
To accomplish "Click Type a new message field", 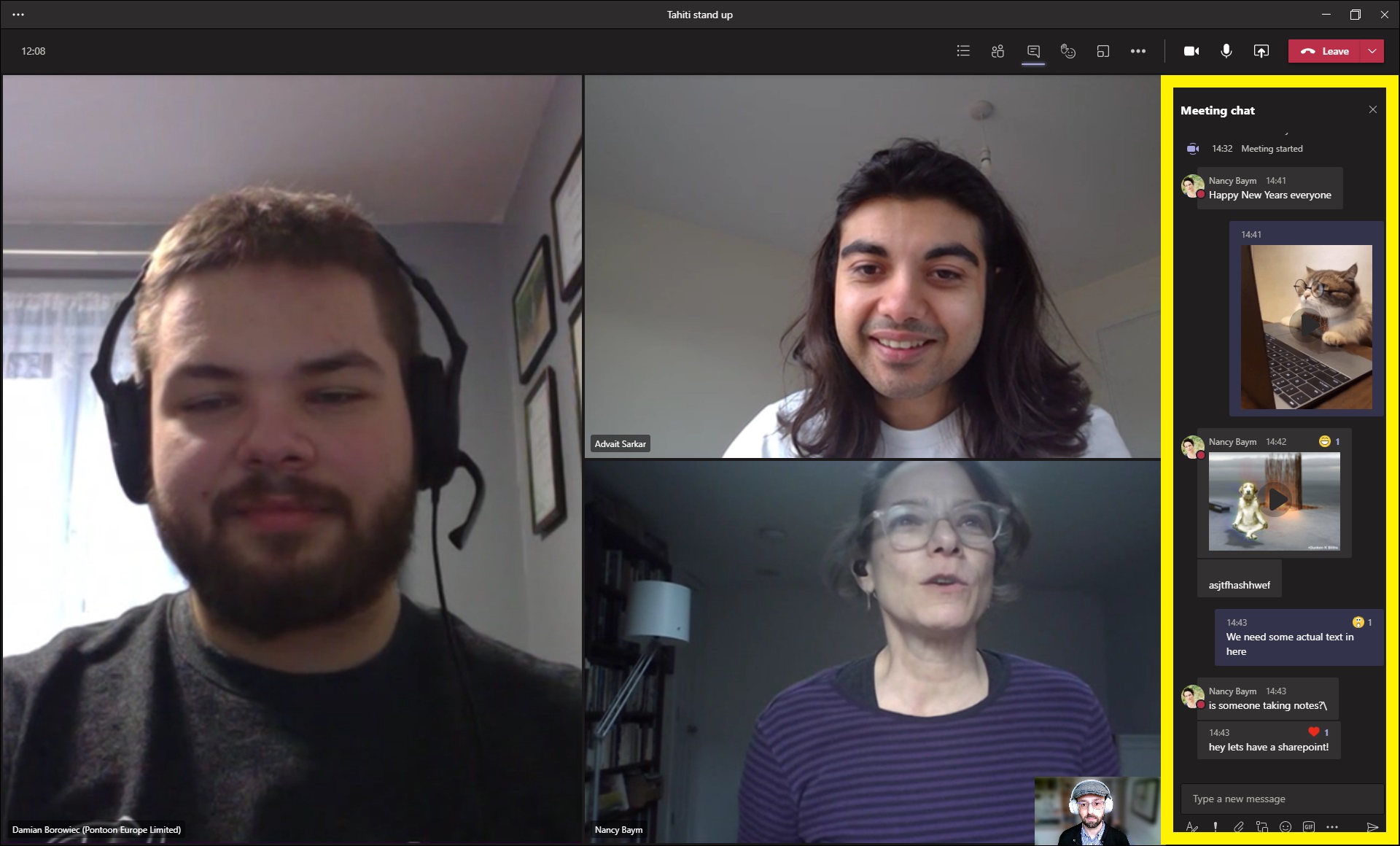I will coord(1280,798).
